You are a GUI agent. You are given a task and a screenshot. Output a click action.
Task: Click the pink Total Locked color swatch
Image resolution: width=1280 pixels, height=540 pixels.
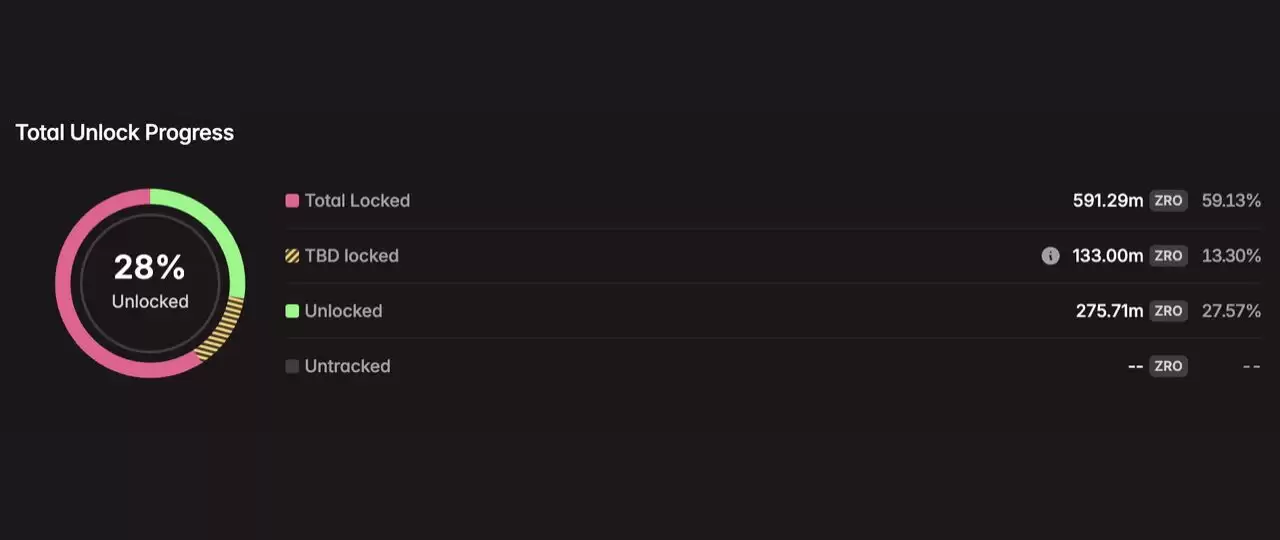pos(292,201)
